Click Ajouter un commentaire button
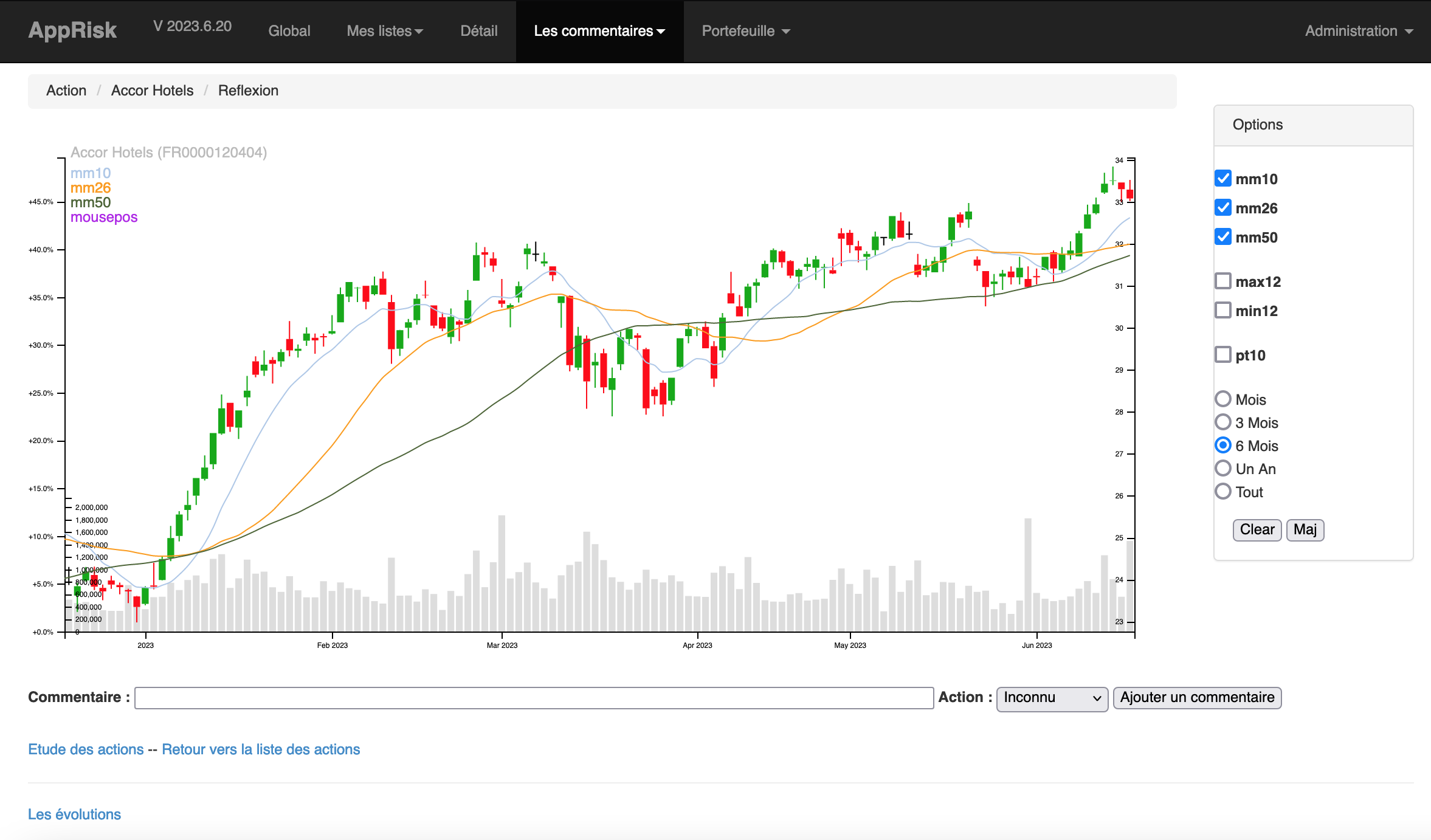This screenshot has height=840, width=1431. (x=1196, y=698)
